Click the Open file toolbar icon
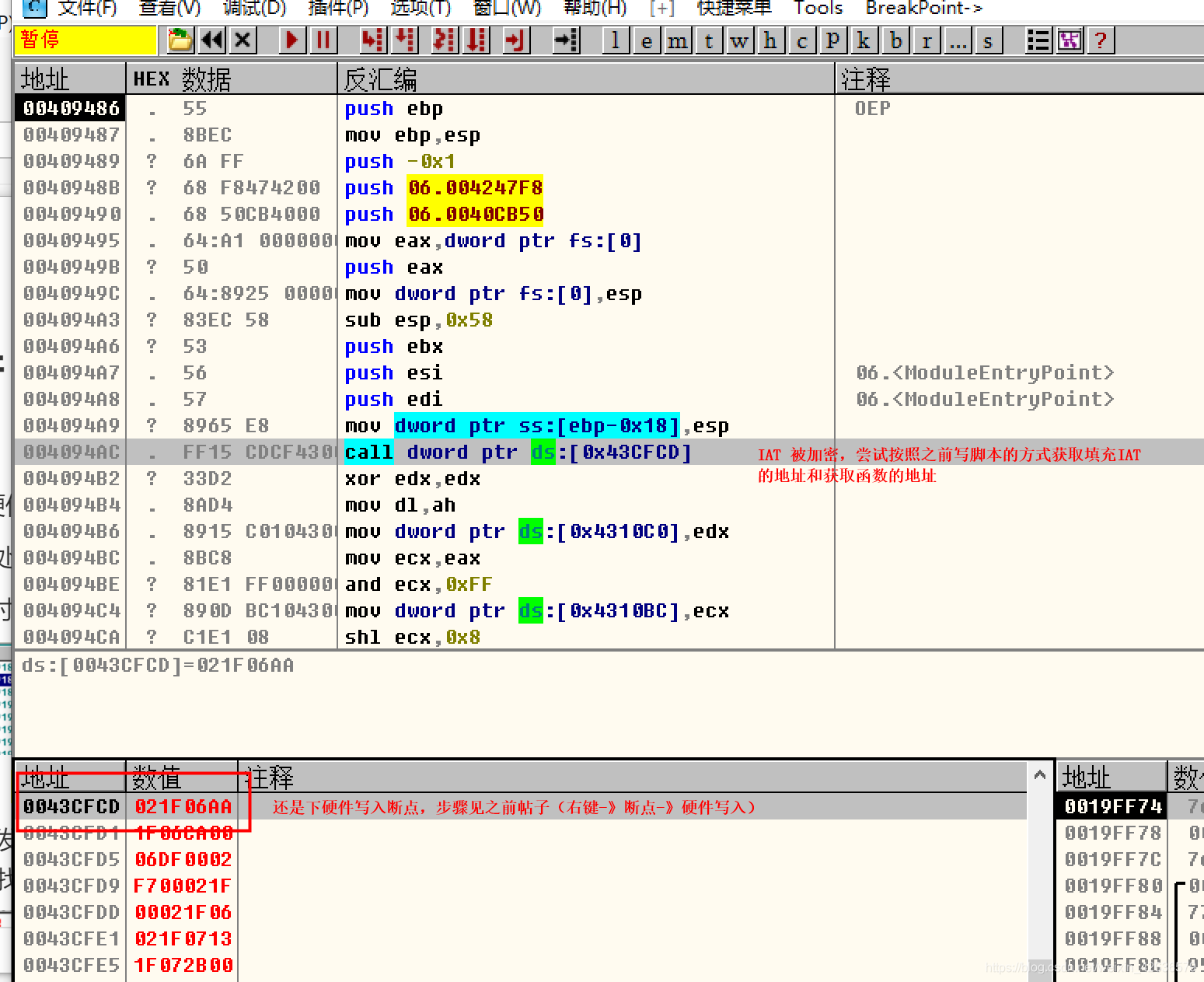Viewport: 1204px width, 982px height. coord(180,40)
